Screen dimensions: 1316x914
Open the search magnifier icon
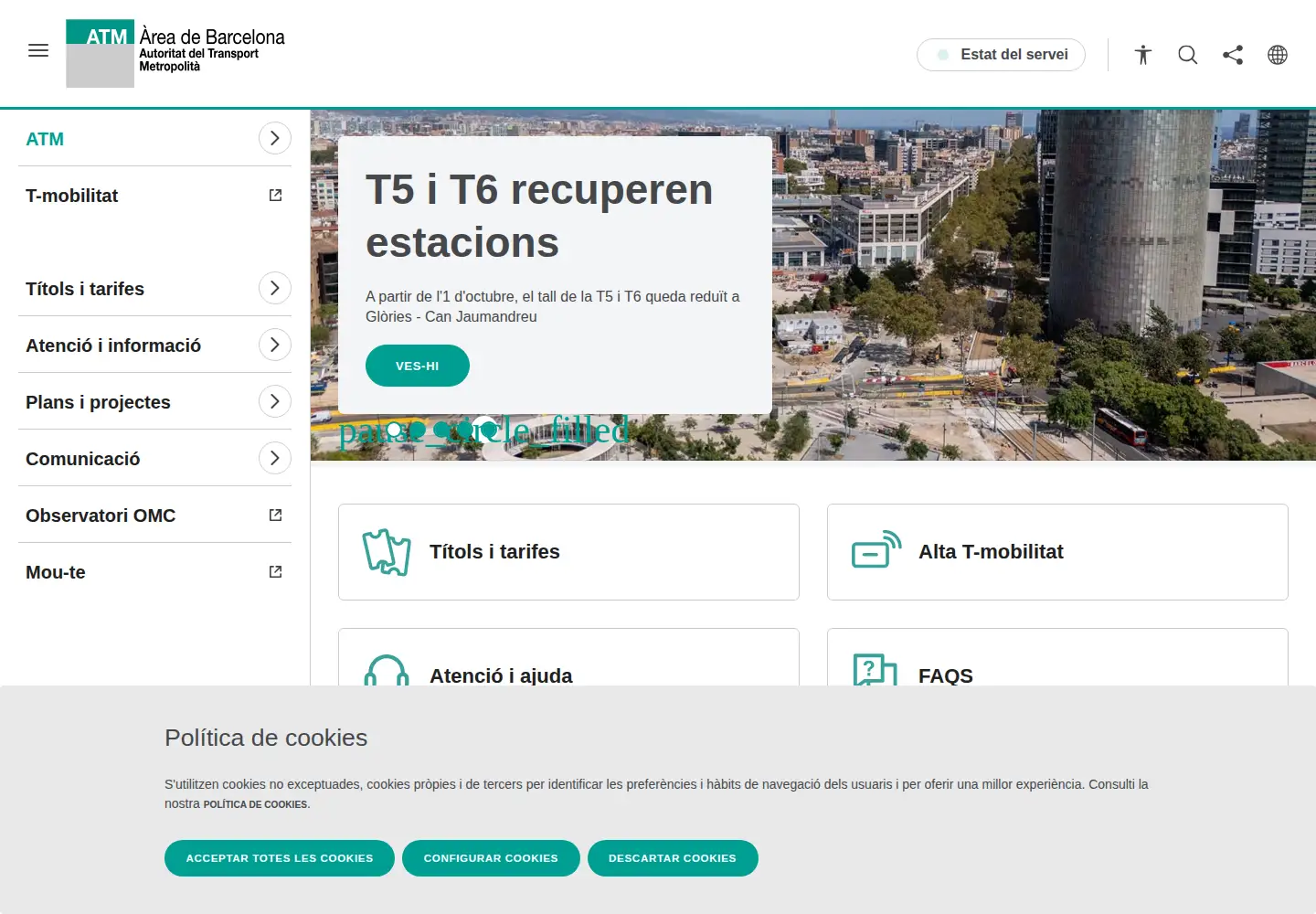tap(1188, 55)
